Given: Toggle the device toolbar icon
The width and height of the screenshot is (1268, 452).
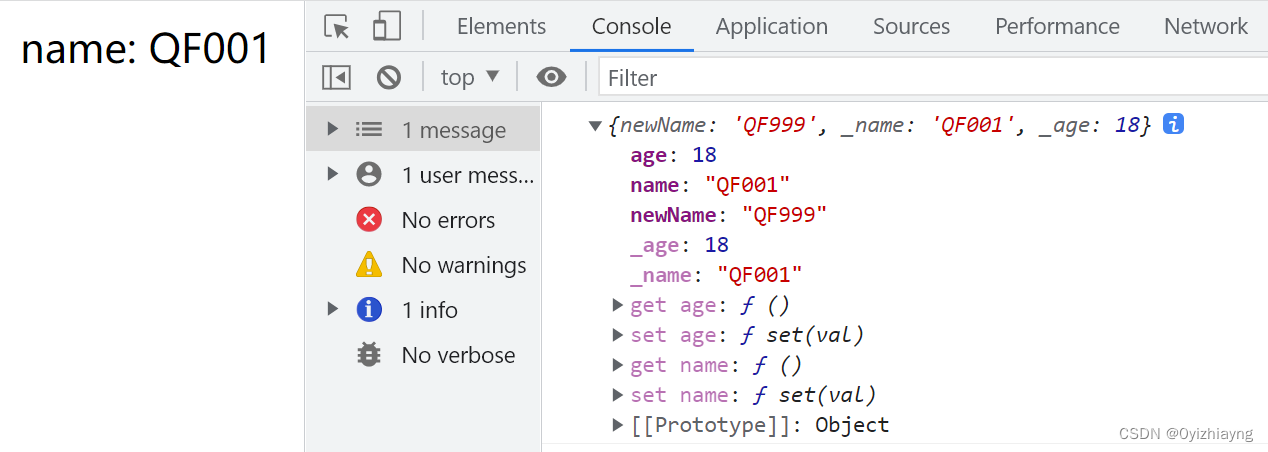Looking at the screenshot, I should click(x=387, y=26).
